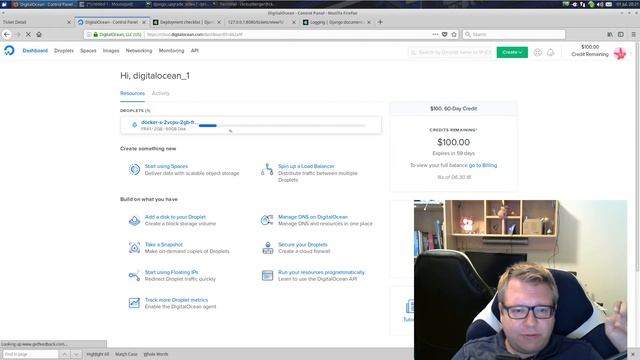Switch to the Logging Django documentation tab
The height and width of the screenshot is (360, 640).
click(336, 22)
